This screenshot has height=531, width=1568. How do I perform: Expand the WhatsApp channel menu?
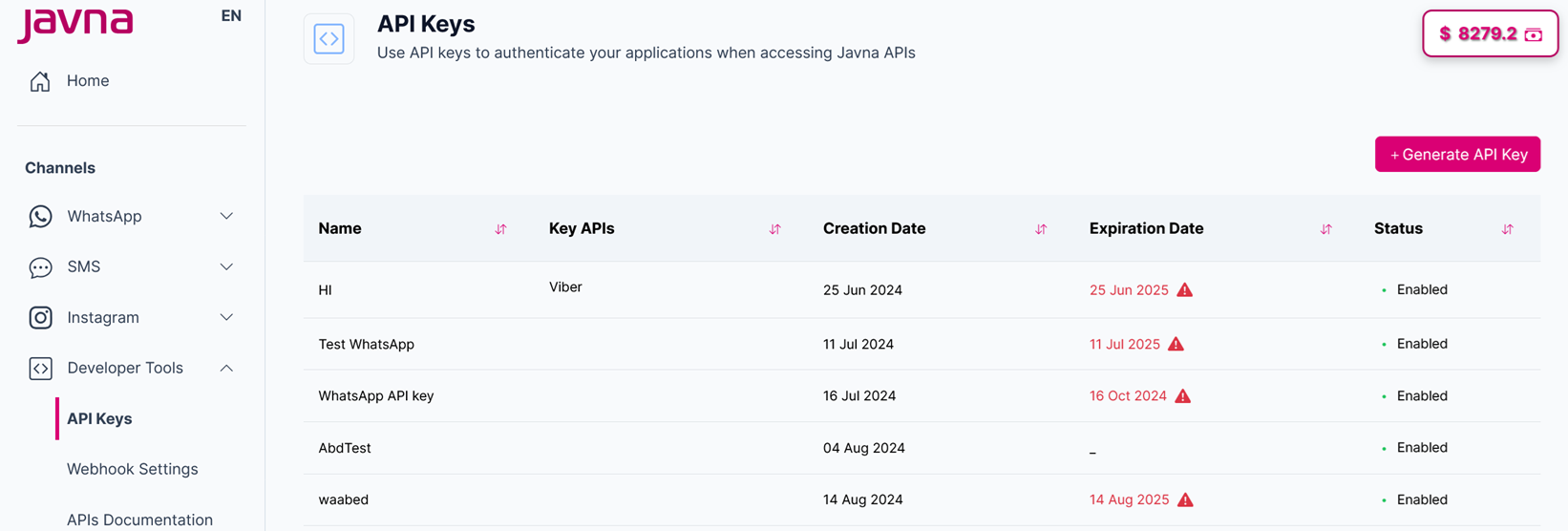coord(226,217)
